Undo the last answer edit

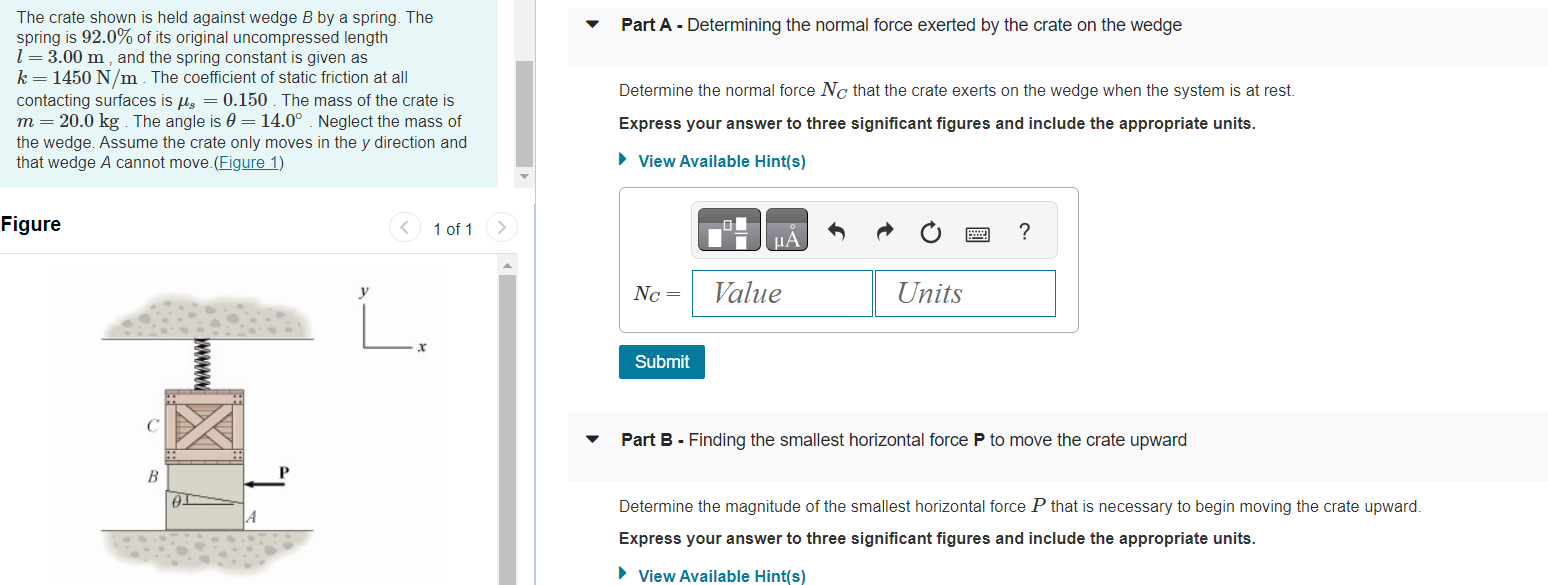coord(837,233)
